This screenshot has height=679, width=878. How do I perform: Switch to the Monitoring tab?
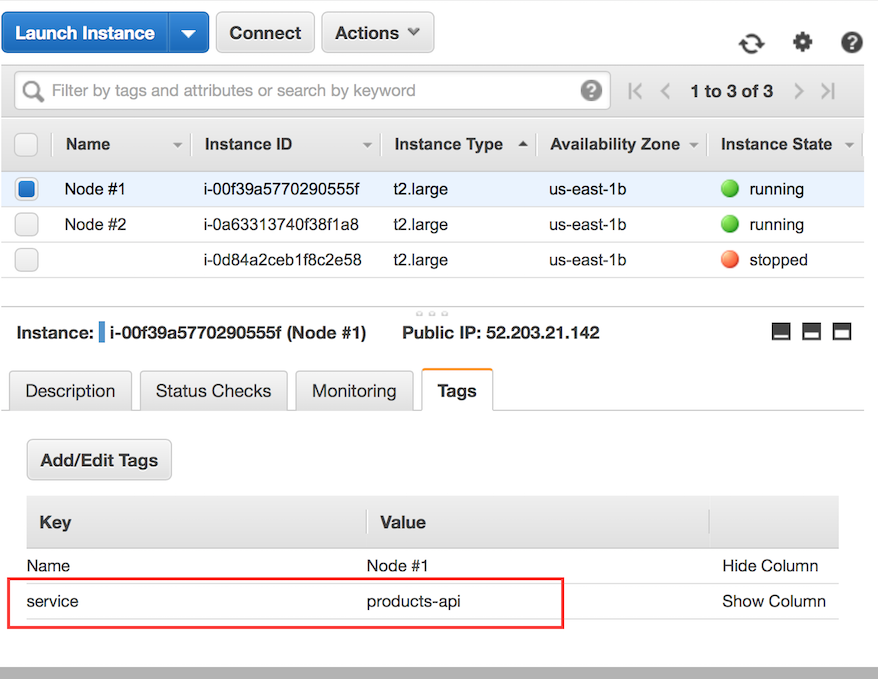354,390
